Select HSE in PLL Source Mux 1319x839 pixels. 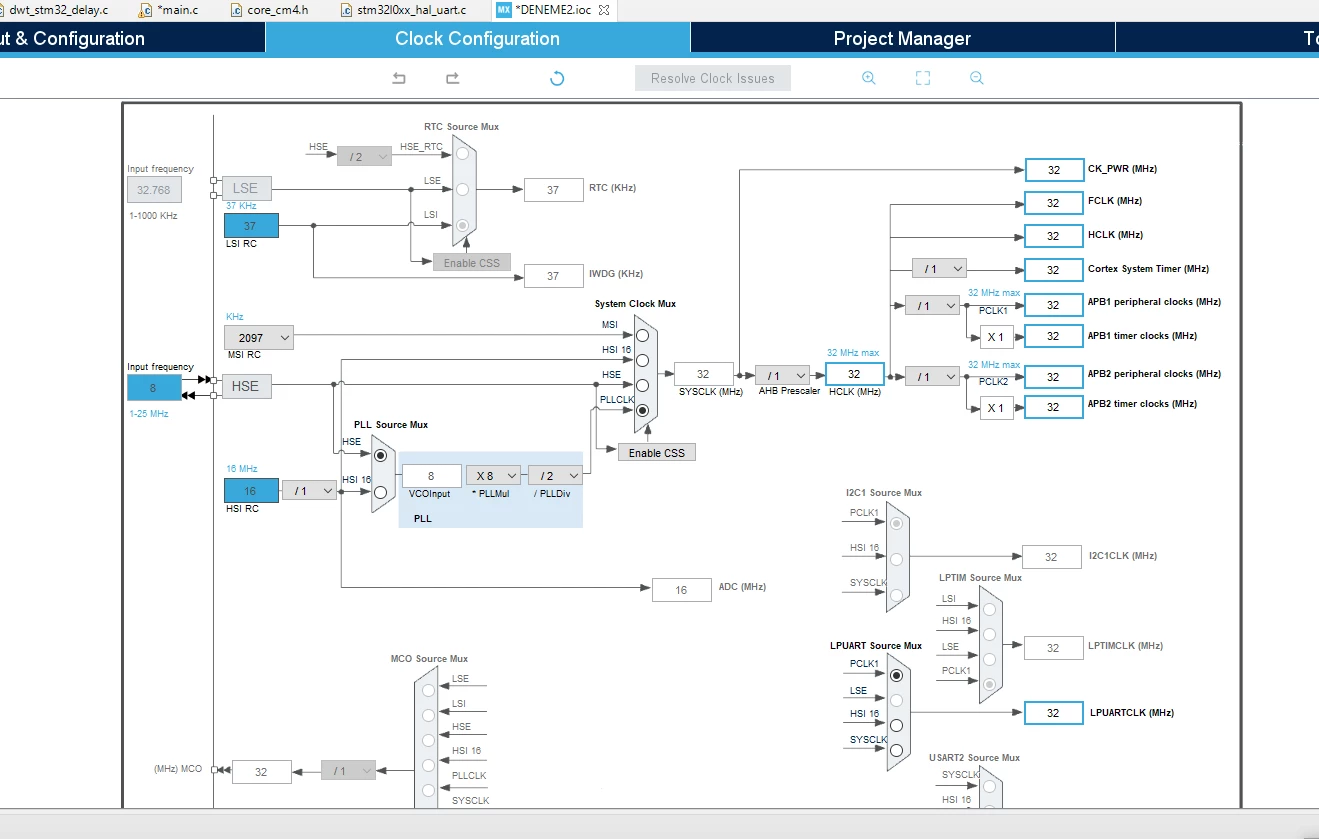pos(380,455)
